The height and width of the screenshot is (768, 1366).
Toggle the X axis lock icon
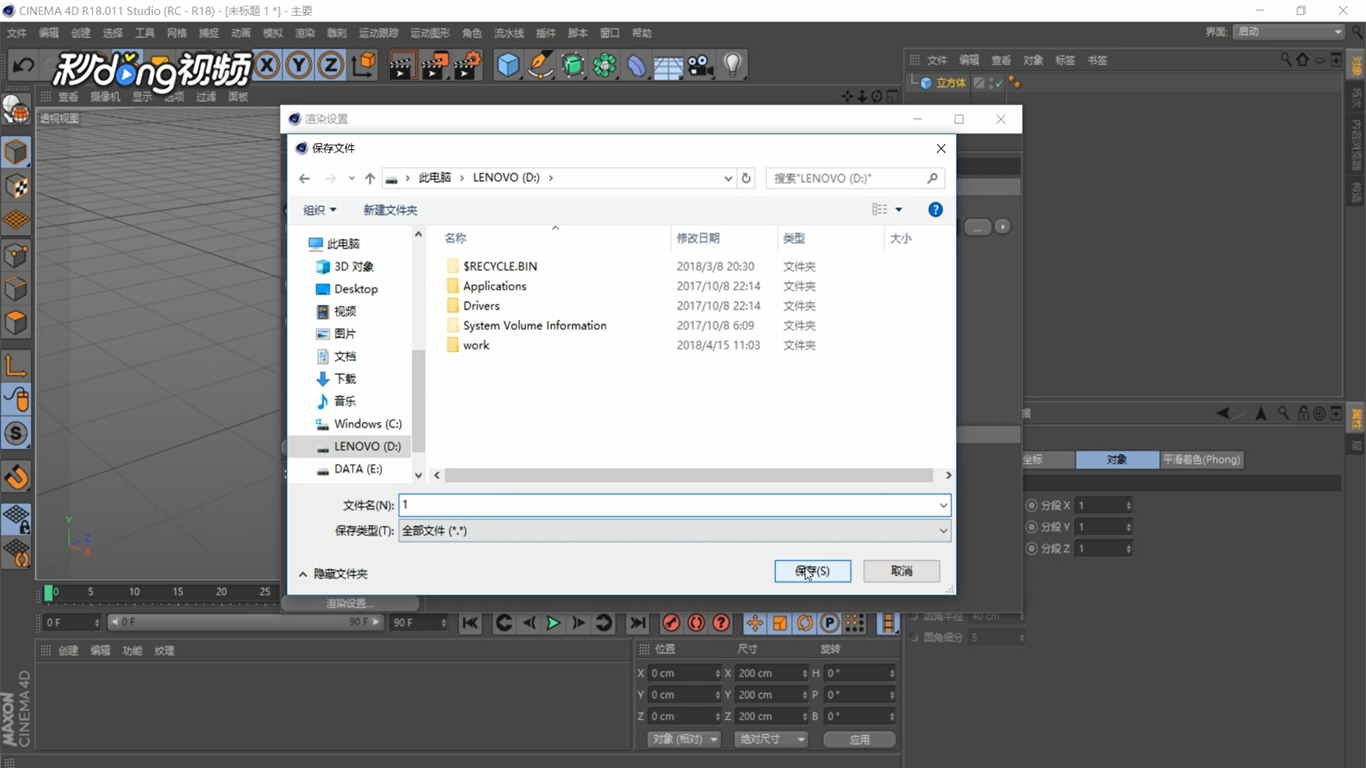(267, 66)
